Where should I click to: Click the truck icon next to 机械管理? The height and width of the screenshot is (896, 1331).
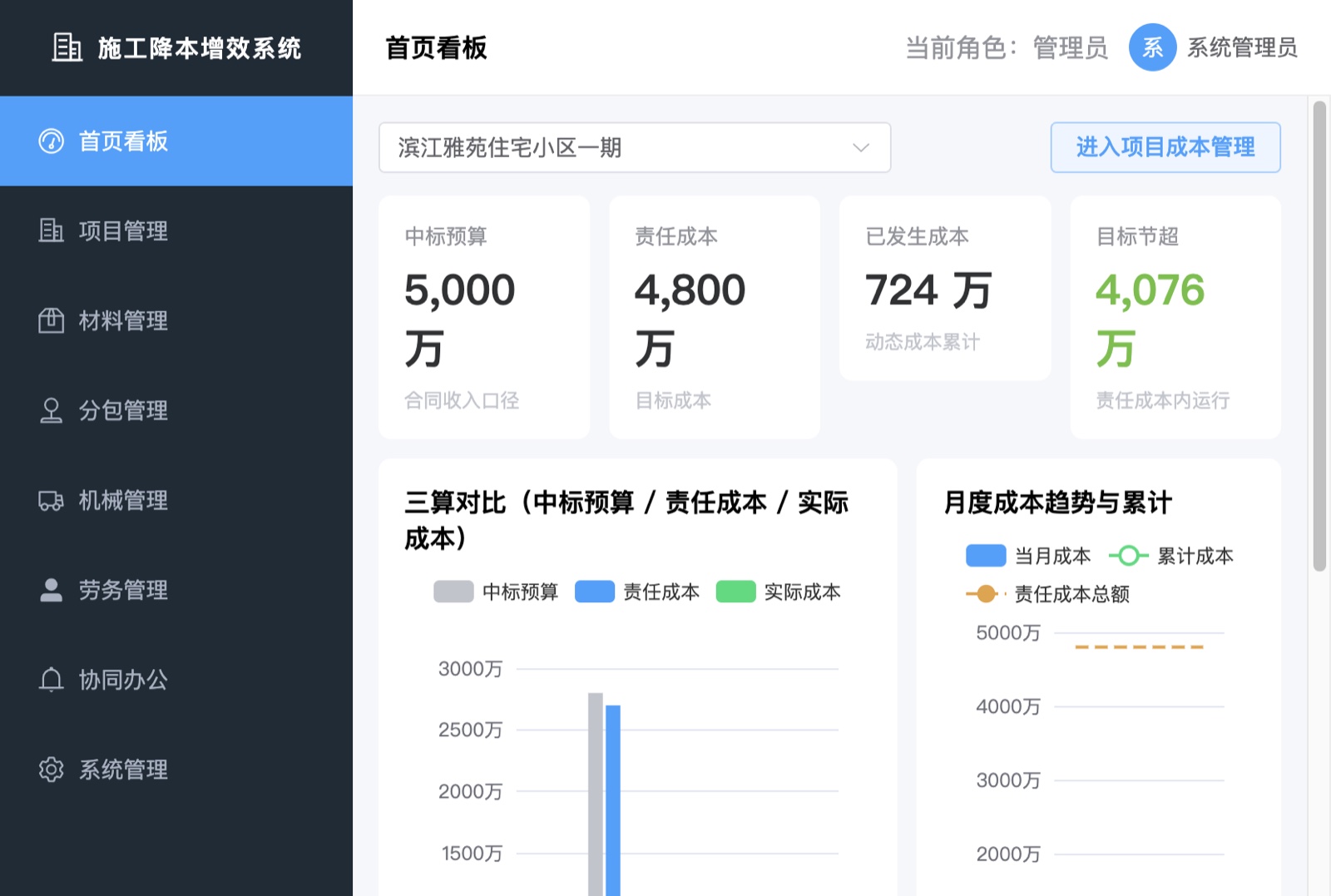[x=52, y=500]
